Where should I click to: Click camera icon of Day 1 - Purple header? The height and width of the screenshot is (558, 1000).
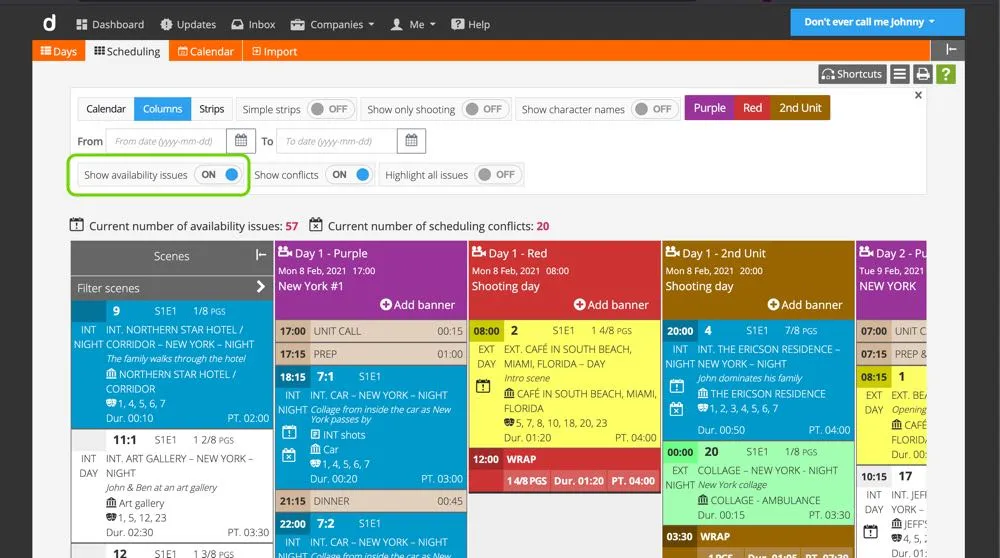click(285, 252)
